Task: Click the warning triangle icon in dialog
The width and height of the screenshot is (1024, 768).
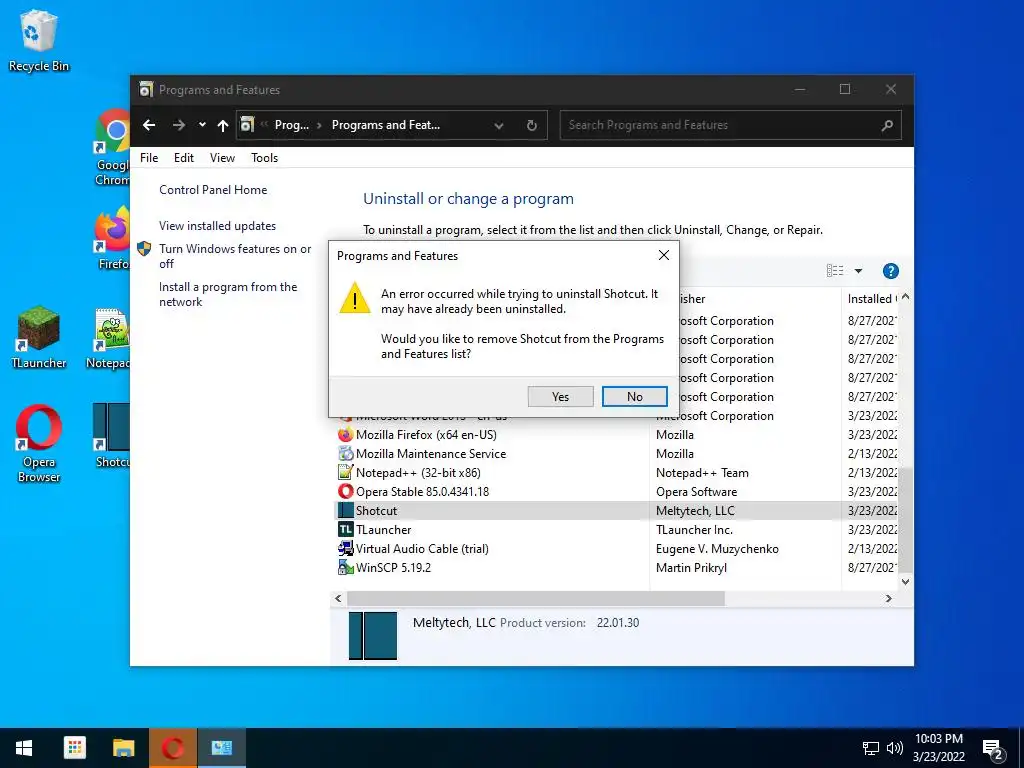Action: point(355,298)
